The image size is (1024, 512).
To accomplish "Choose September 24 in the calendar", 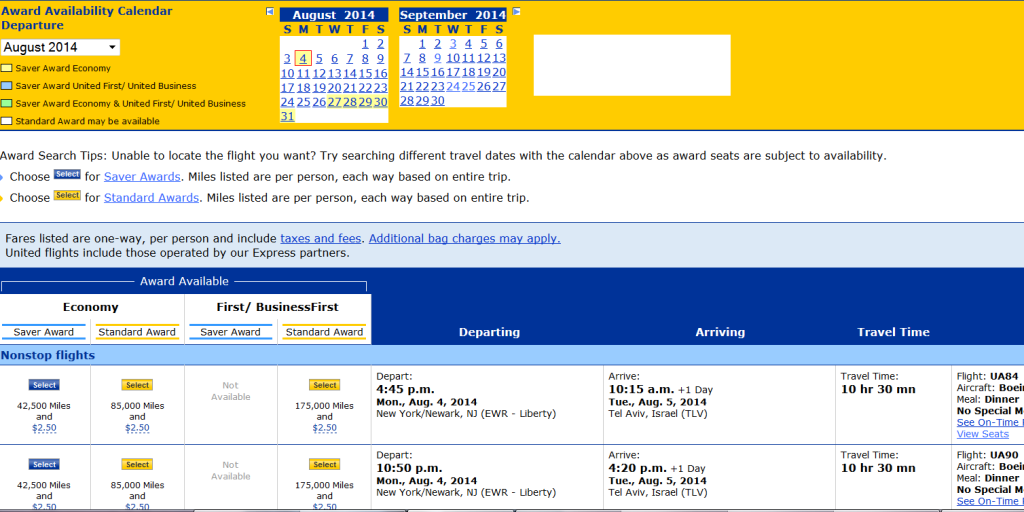I will [x=453, y=87].
